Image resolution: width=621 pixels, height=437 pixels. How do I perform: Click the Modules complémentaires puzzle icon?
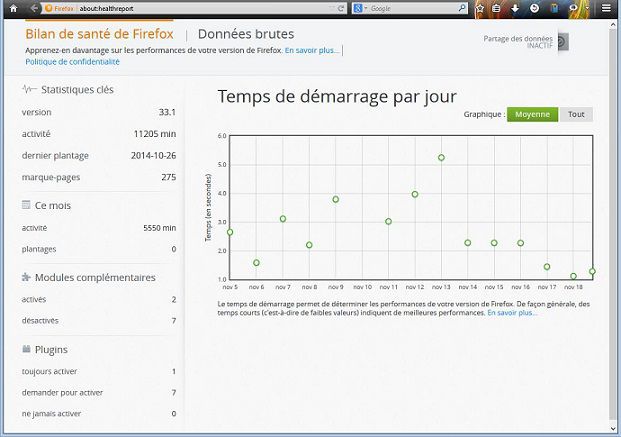[x=26, y=277]
